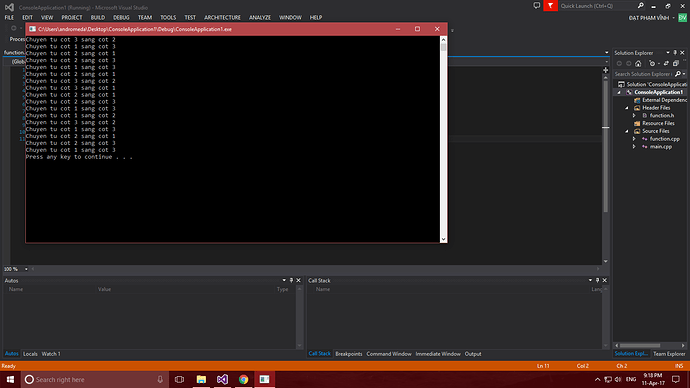The height and width of the screenshot is (388, 690).
Task: Click the split editor icon above the scrollbar
Action: [606, 70]
